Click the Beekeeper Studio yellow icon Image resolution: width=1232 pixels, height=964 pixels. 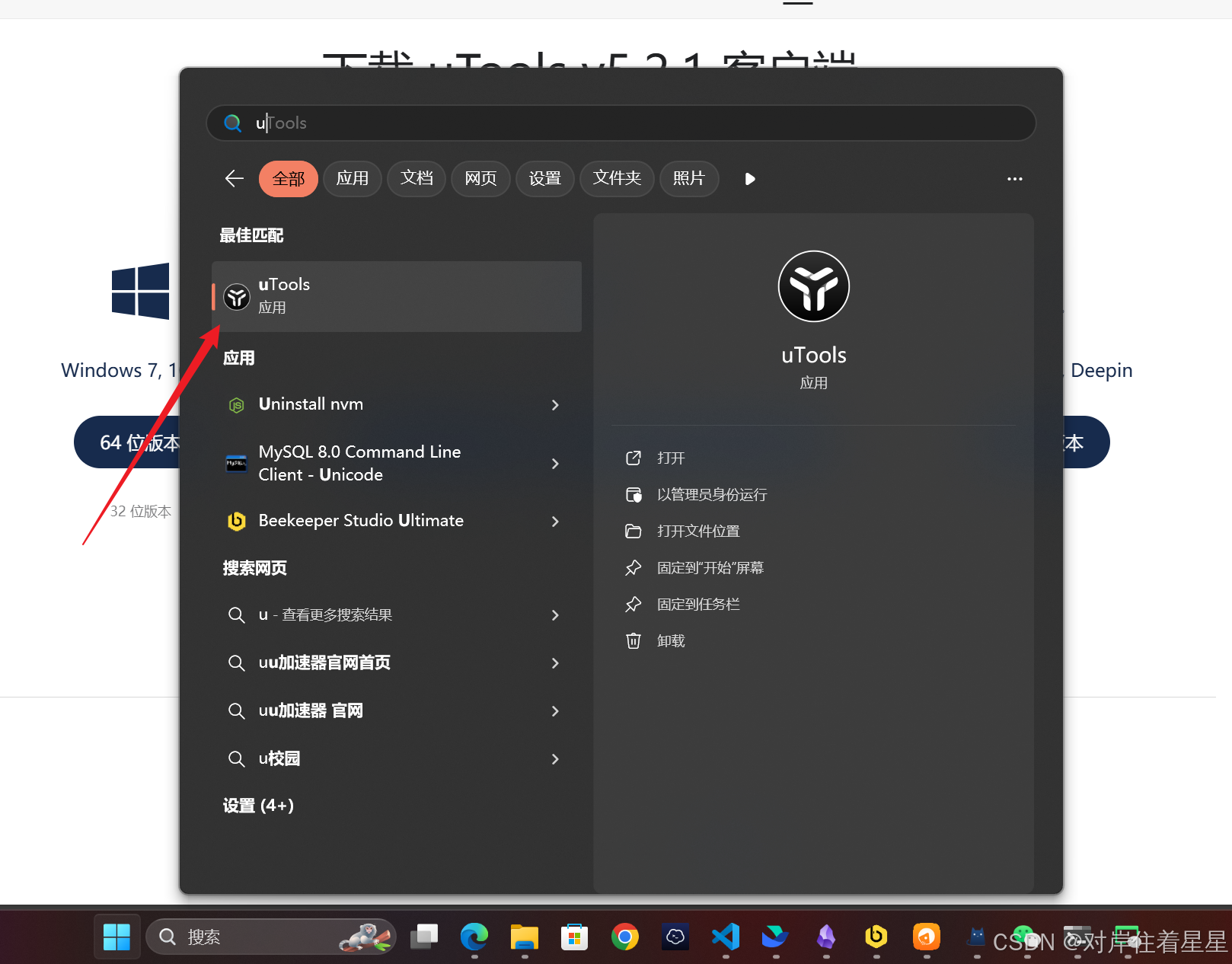click(x=237, y=521)
